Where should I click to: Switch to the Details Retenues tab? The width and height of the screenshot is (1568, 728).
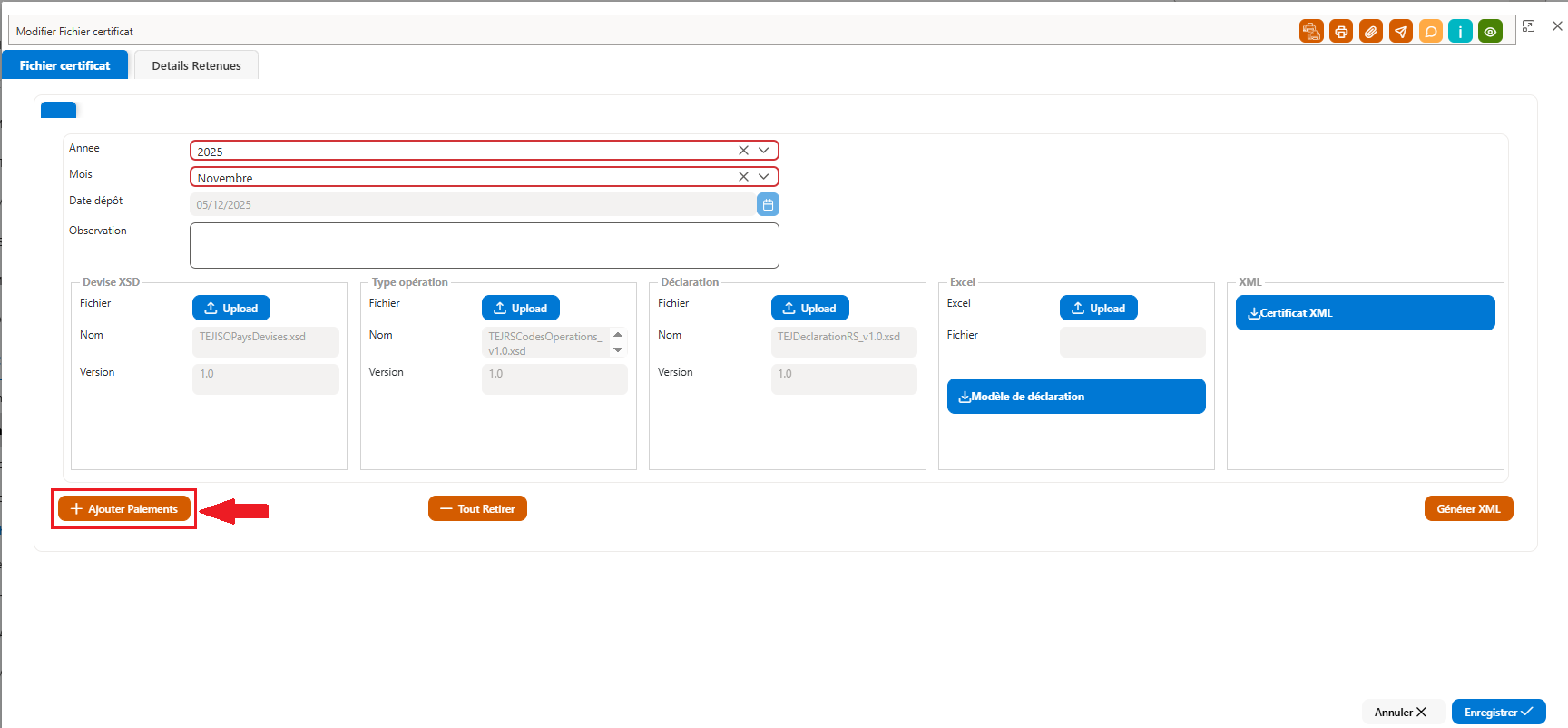click(x=196, y=65)
